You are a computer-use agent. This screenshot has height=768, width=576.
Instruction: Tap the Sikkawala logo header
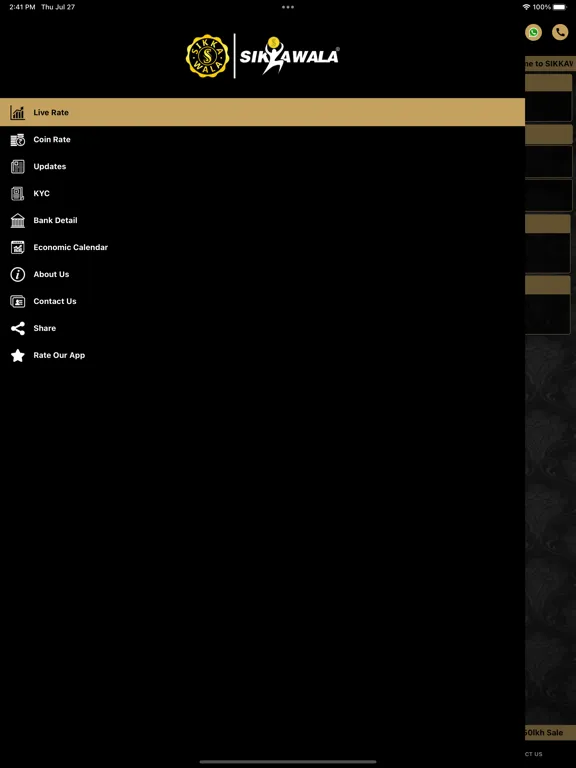coord(263,56)
